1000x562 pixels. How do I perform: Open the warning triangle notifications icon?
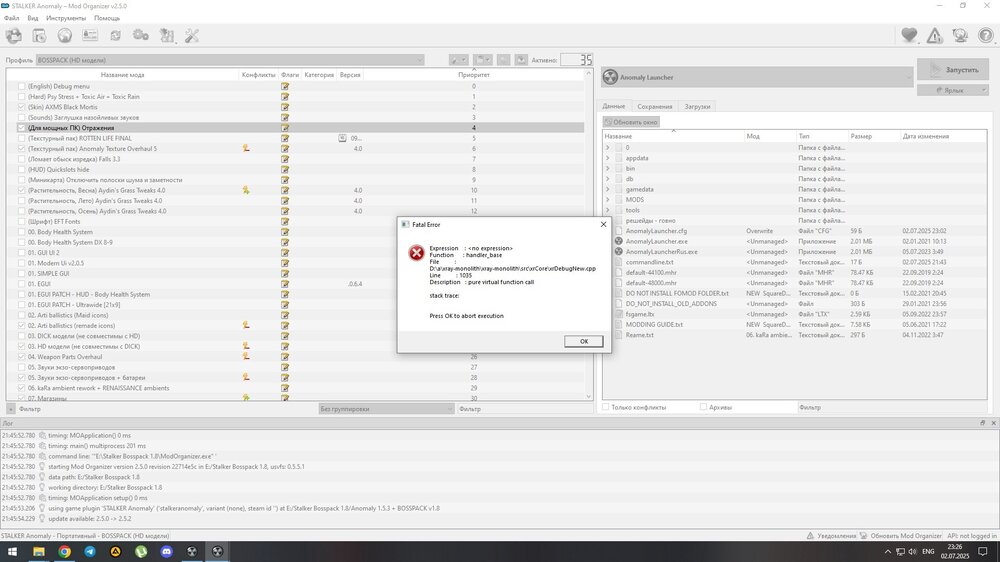click(x=935, y=36)
